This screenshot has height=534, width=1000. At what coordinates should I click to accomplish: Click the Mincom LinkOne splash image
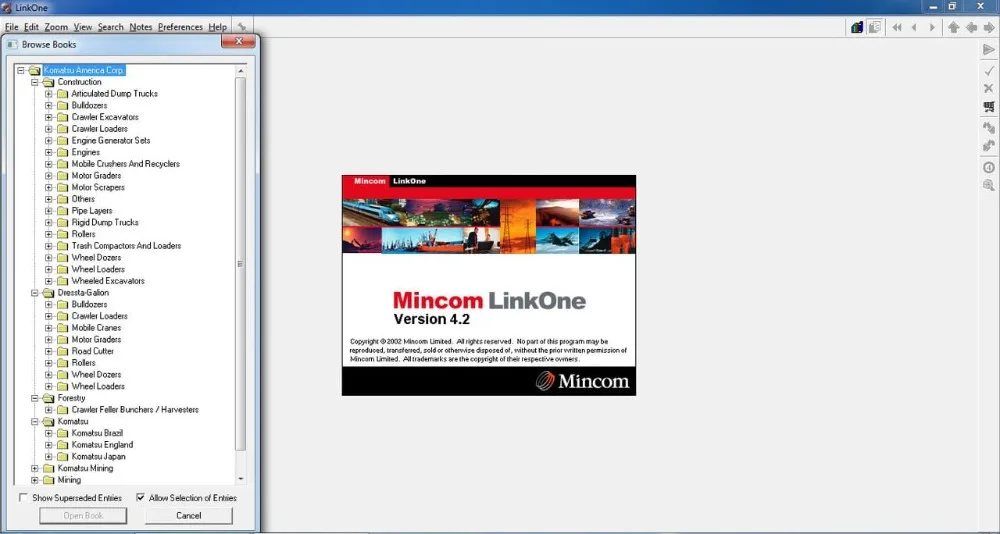[489, 285]
